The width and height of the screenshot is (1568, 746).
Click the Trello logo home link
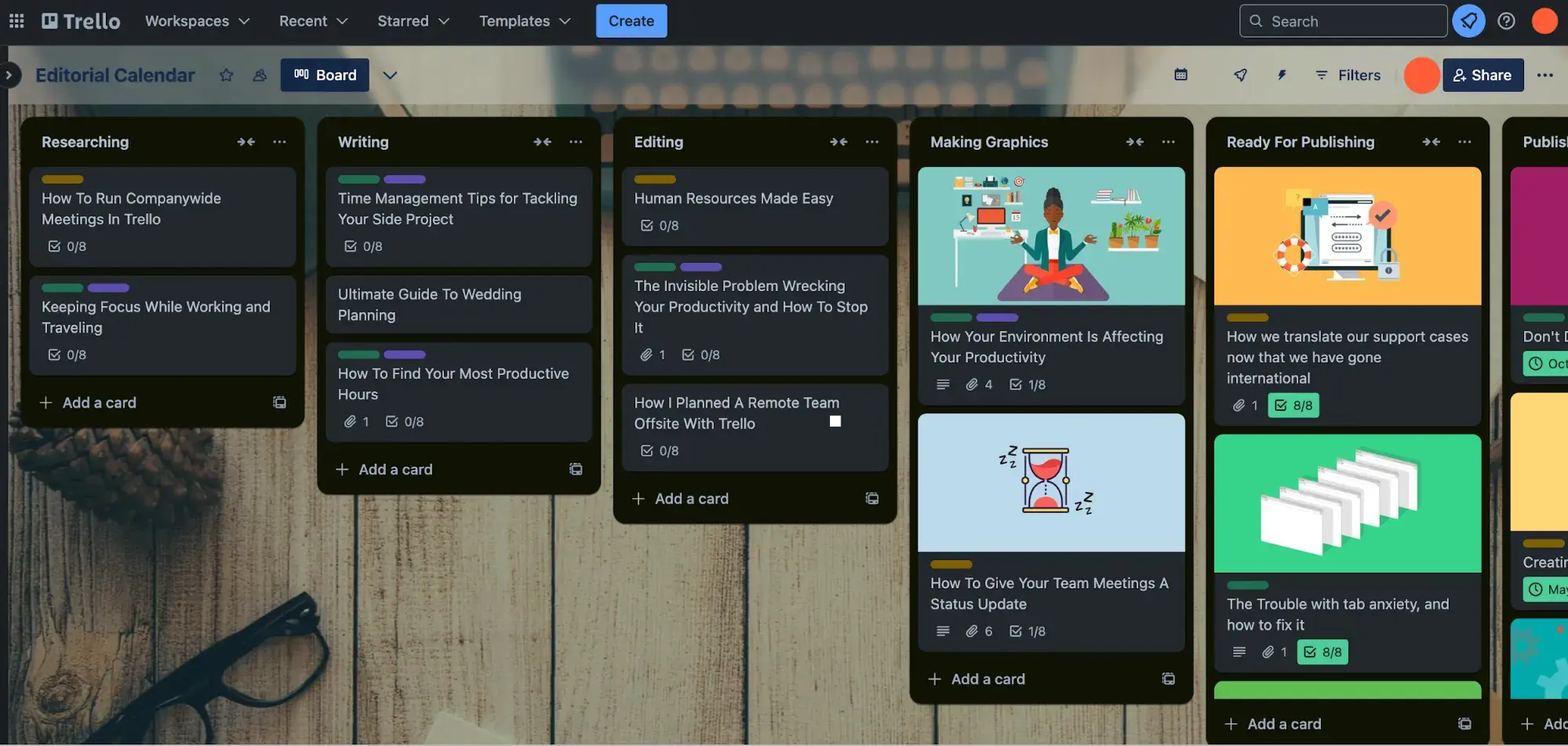pyautogui.click(x=81, y=21)
